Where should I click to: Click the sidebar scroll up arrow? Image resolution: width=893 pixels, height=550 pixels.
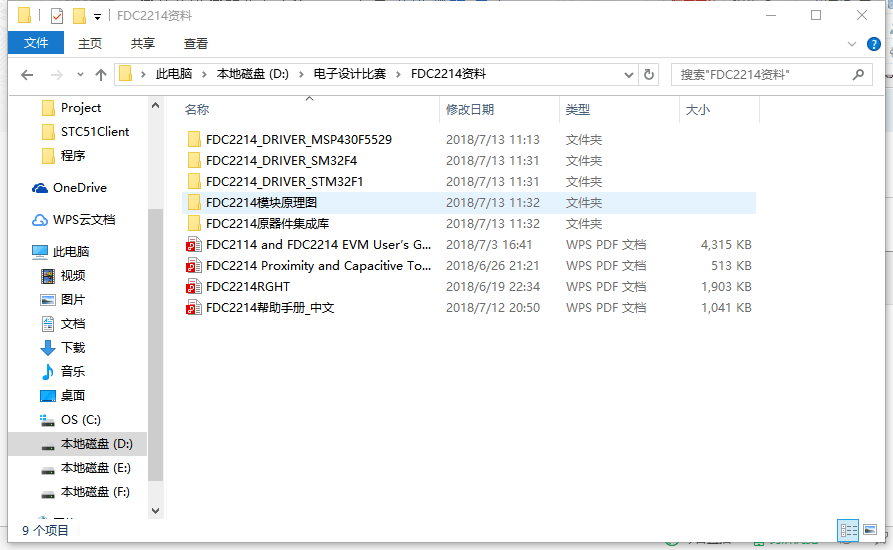coord(155,106)
